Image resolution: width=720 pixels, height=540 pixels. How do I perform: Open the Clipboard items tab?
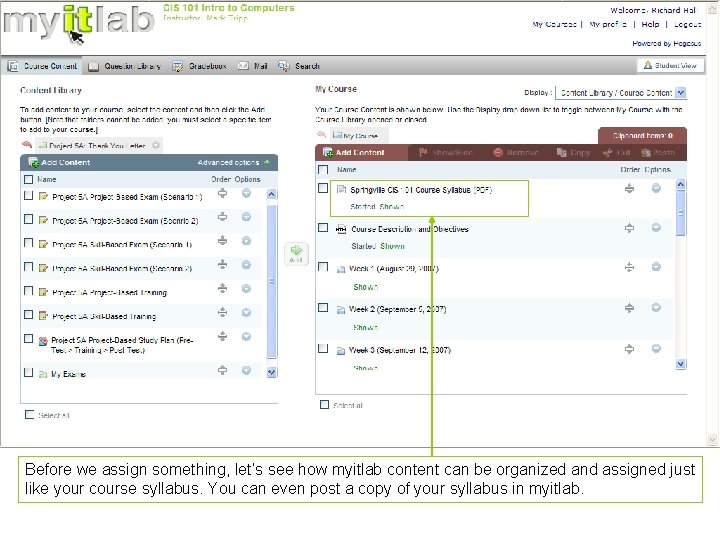point(642,135)
